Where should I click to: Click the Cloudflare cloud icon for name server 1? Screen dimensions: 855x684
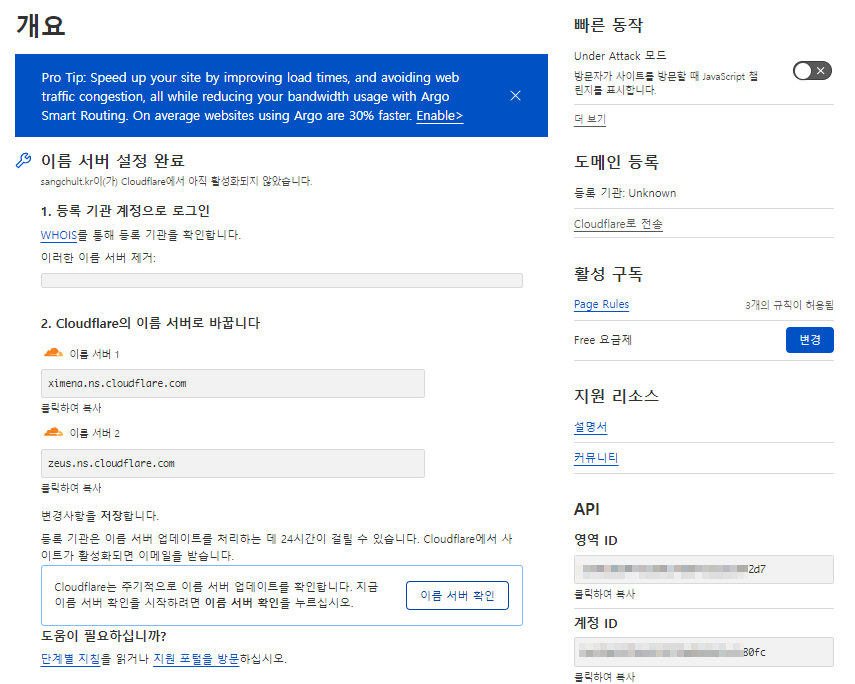53,353
